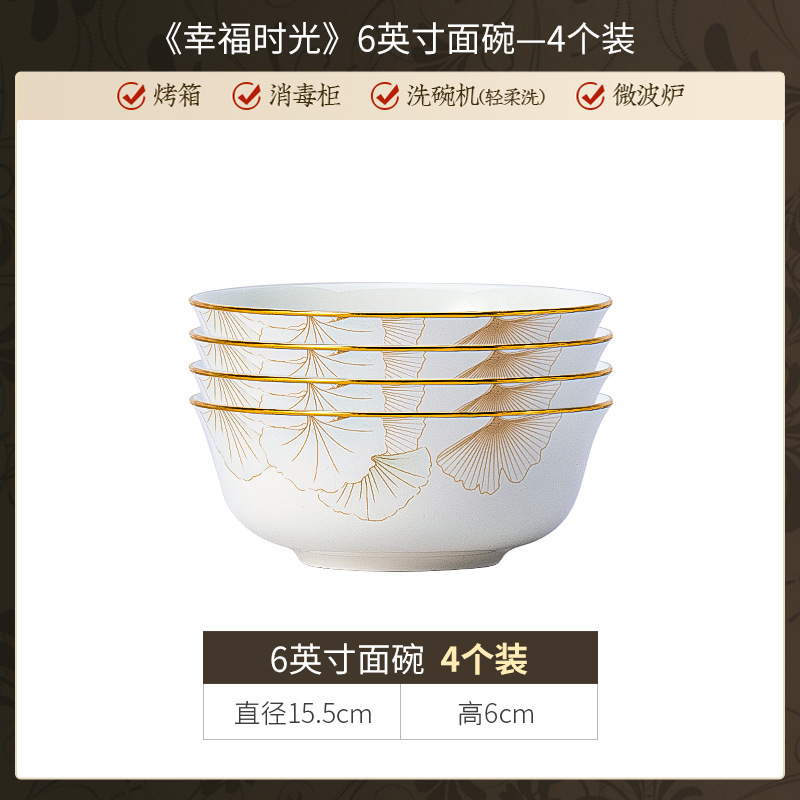Click the title 《幸福时光》6英寸面碗—4个装
800x800 pixels.
(399, 40)
